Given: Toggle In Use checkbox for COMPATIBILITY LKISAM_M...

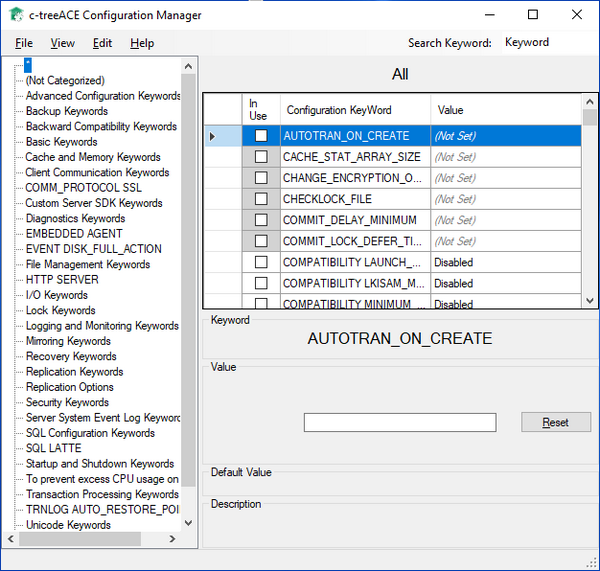Looking at the screenshot, I should [x=261, y=283].
